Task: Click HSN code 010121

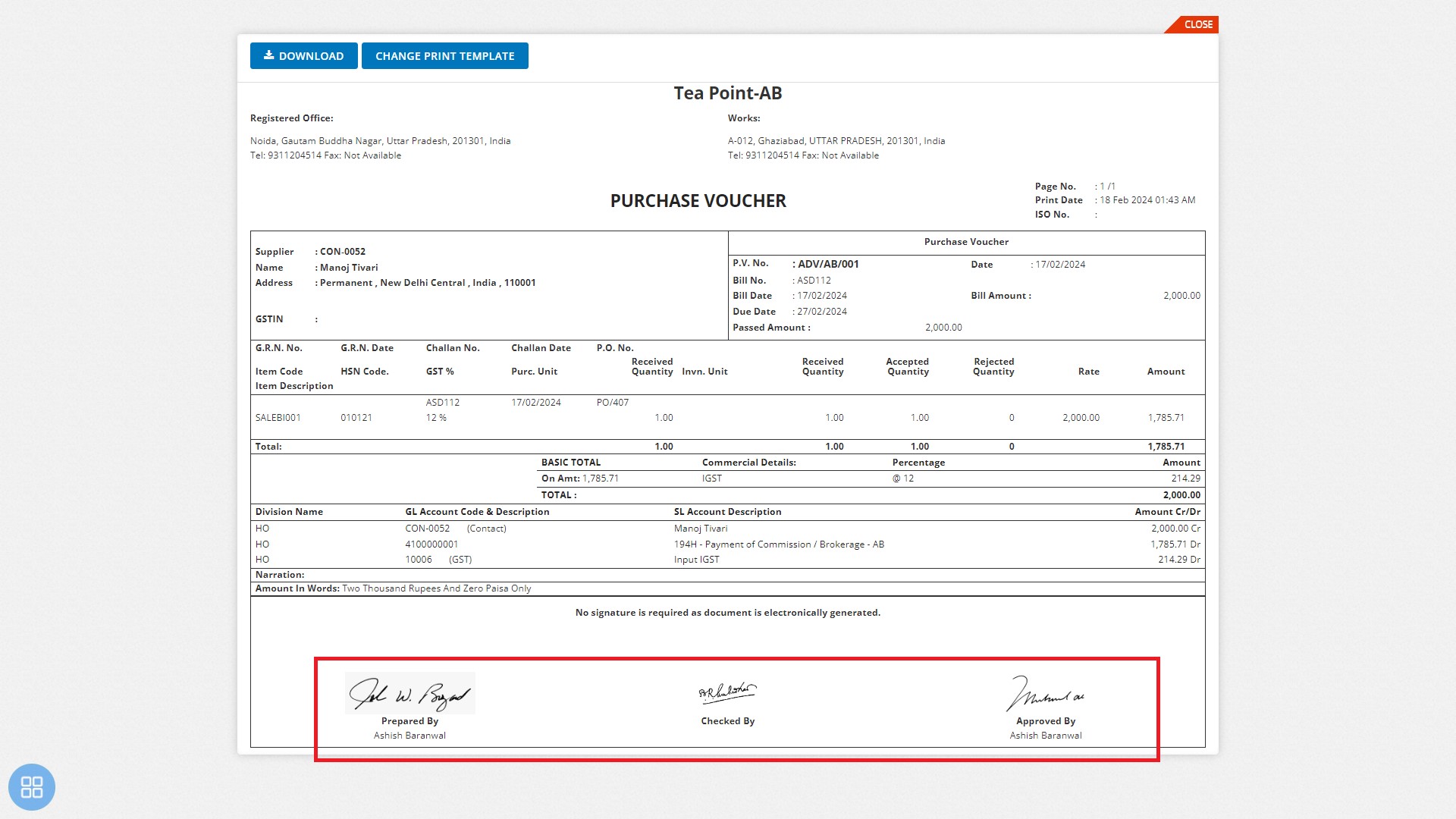Action: 356,418
